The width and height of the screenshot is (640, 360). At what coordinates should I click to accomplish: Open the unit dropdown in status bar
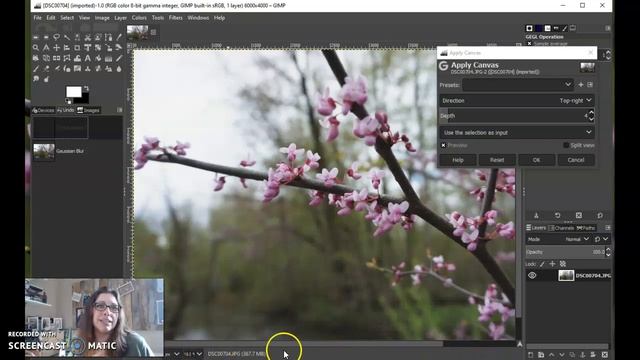[176, 353]
